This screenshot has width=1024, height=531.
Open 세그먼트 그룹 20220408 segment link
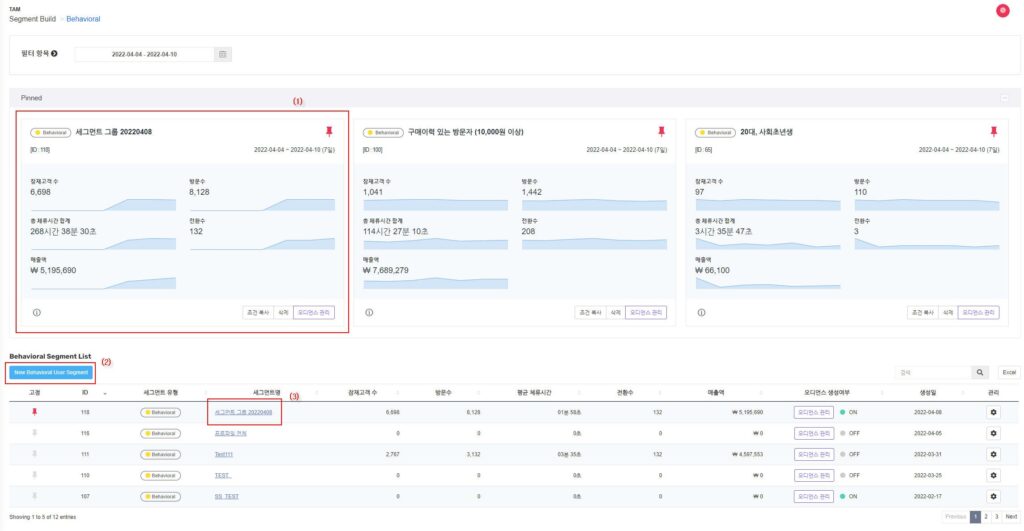[243, 412]
